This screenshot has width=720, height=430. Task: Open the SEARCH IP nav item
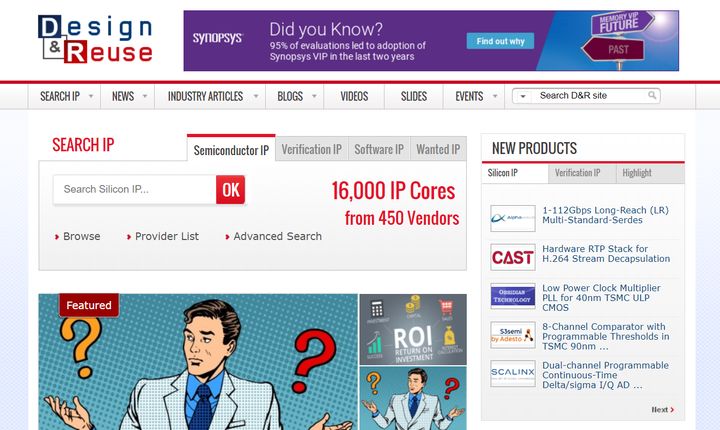point(60,96)
